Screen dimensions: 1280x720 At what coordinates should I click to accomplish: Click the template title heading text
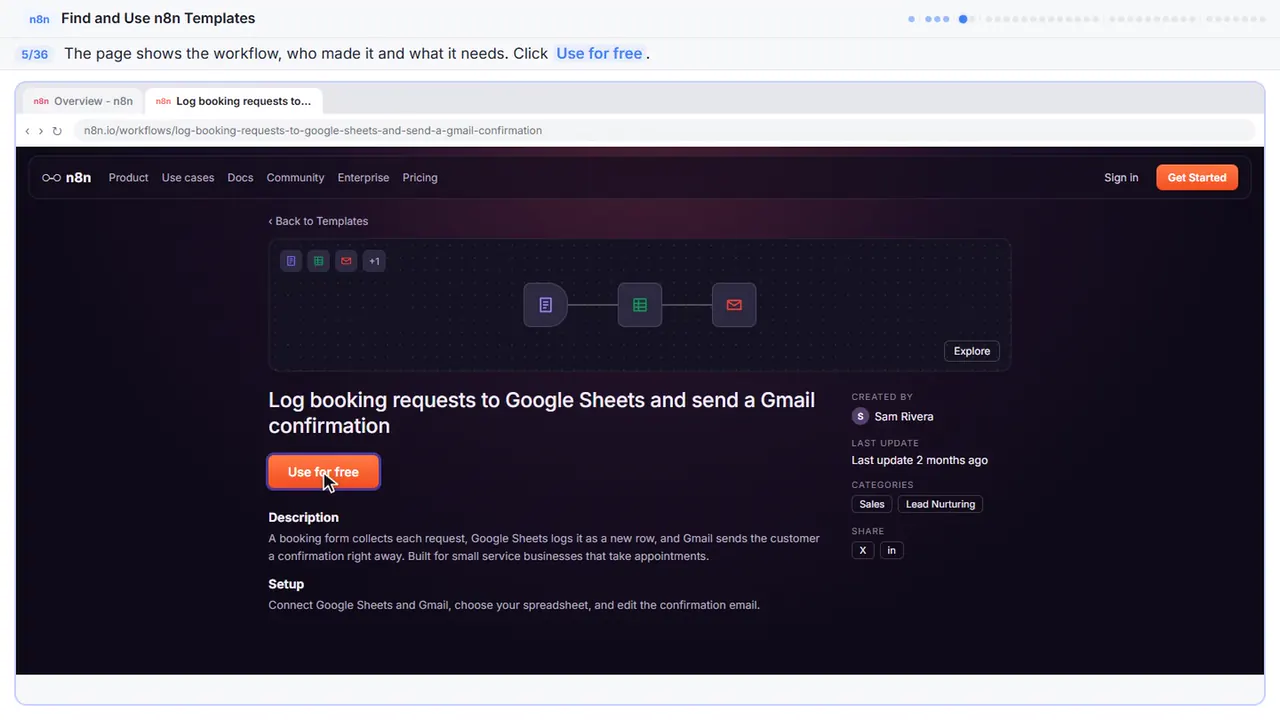click(x=542, y=412)
